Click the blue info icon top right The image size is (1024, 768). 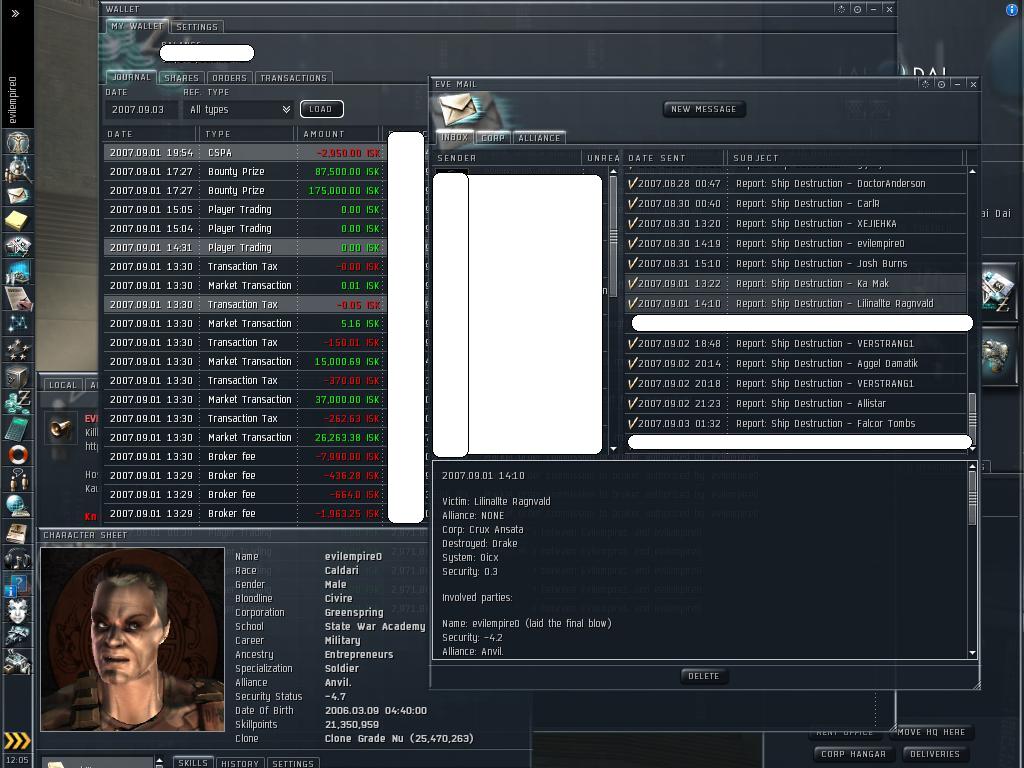coord(1012,10)
